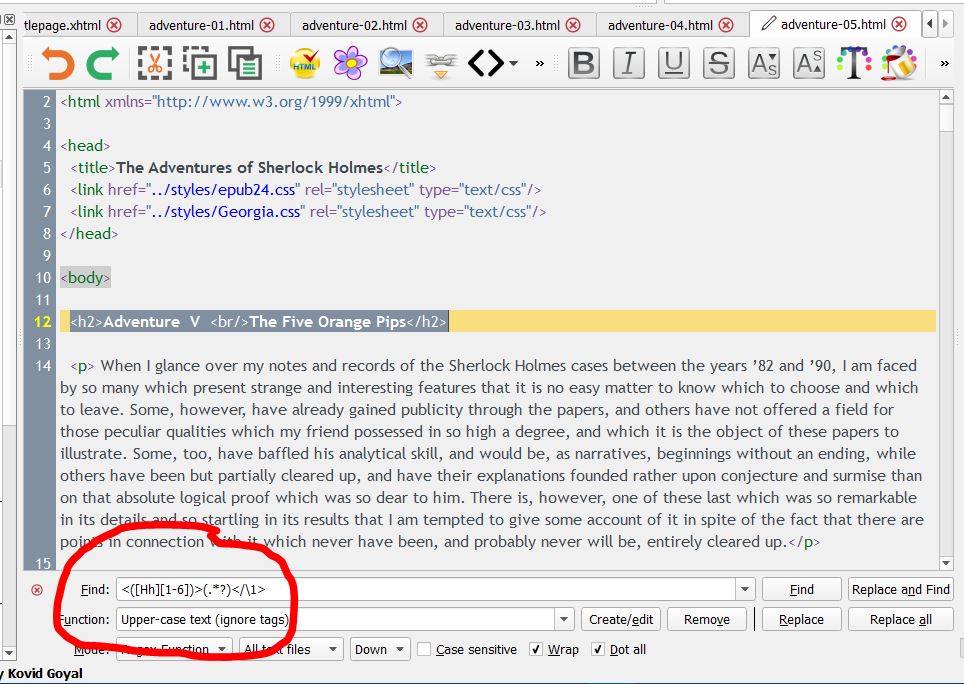The image size is (964, 684).
Task: Click the body tag on line 10
Action: tap(85, 278)
